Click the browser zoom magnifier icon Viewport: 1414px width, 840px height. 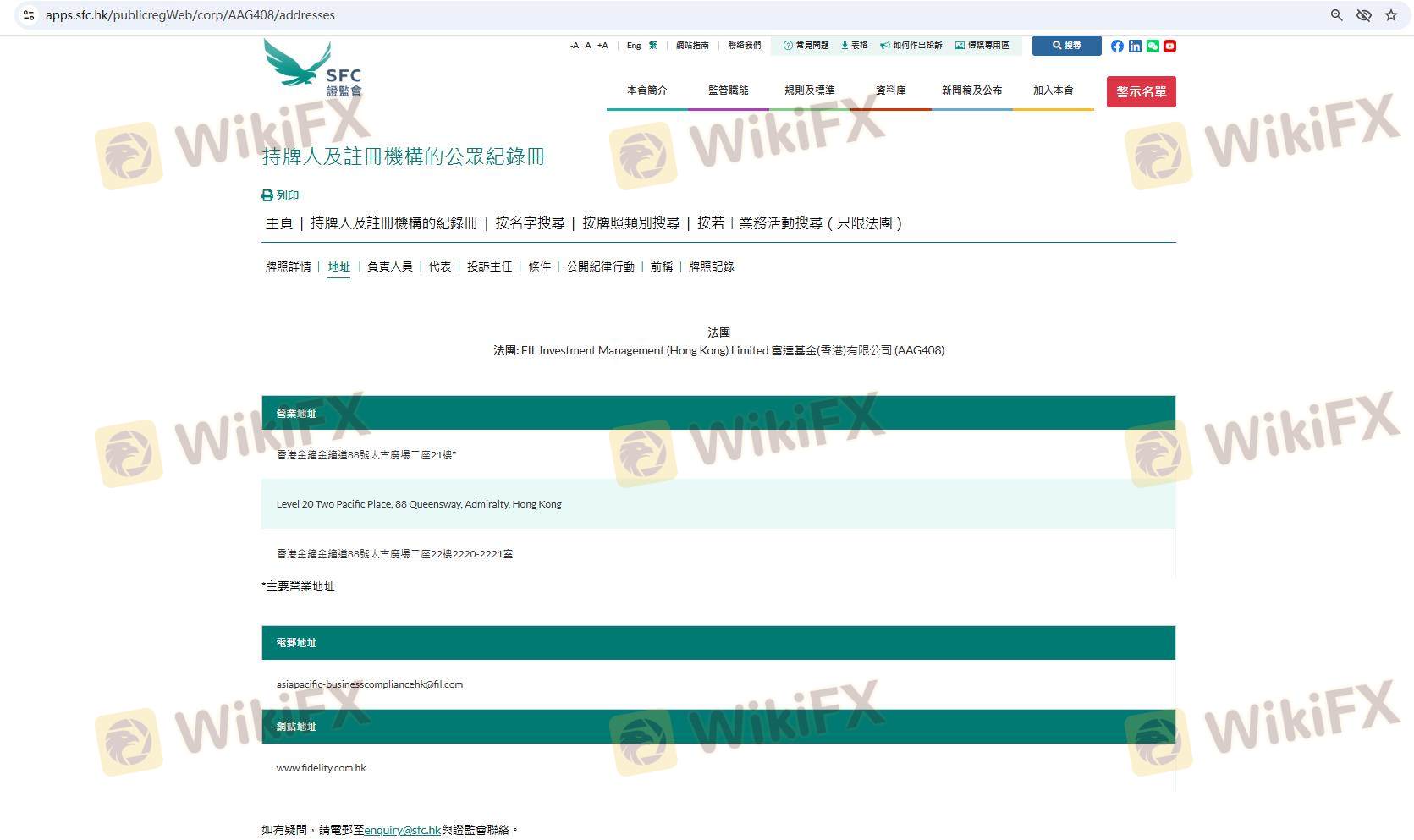(x=1336, y=15)
